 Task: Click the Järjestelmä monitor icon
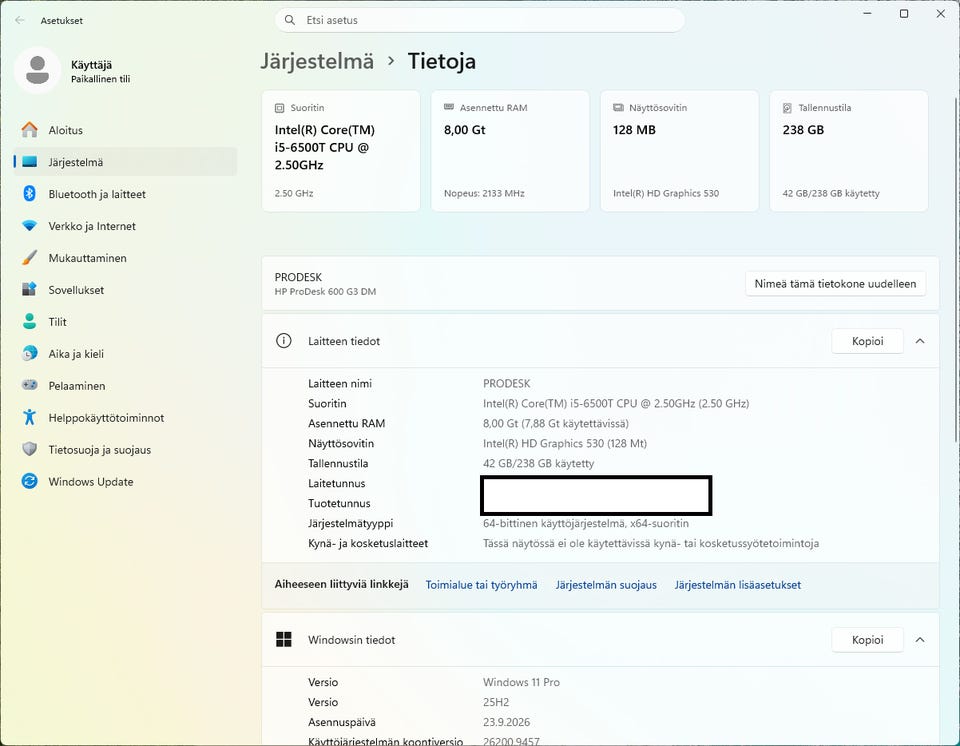click(x=29, y=162)
